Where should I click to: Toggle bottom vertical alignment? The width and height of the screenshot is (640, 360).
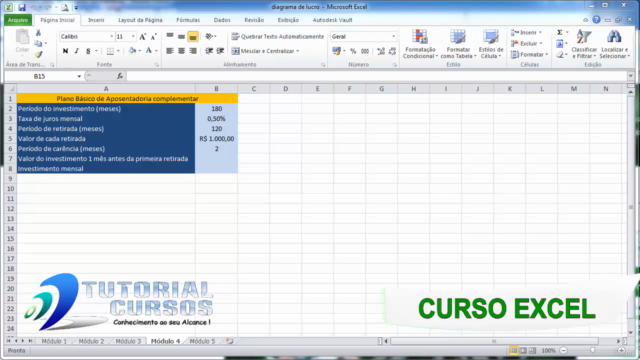tap(193, 37)
